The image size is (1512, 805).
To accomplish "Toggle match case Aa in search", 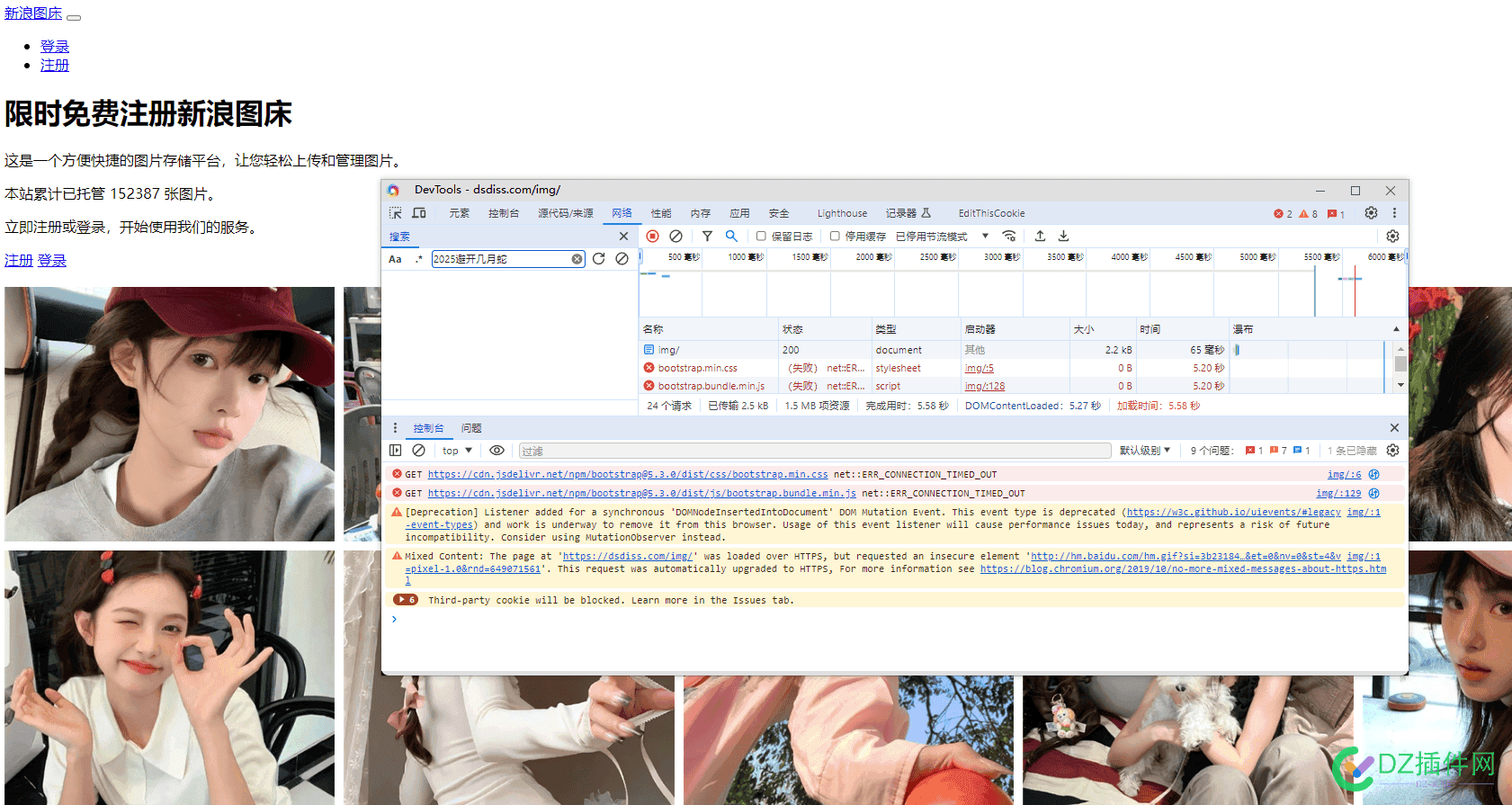I will click(395, 259).
